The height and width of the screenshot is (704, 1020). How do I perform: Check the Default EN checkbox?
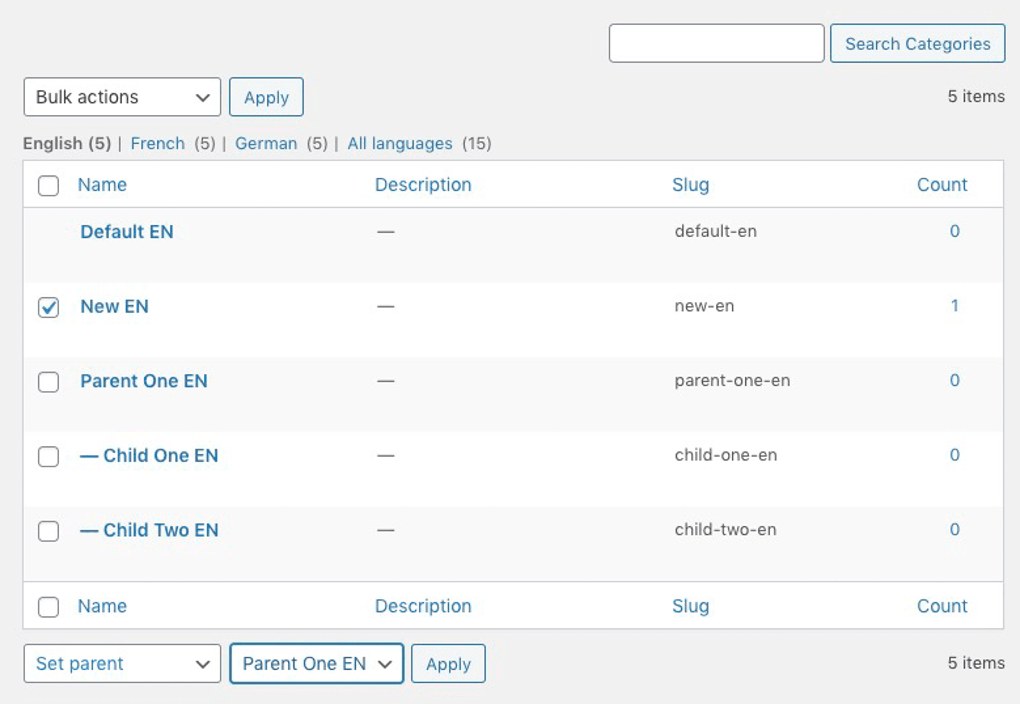point(48,231)
